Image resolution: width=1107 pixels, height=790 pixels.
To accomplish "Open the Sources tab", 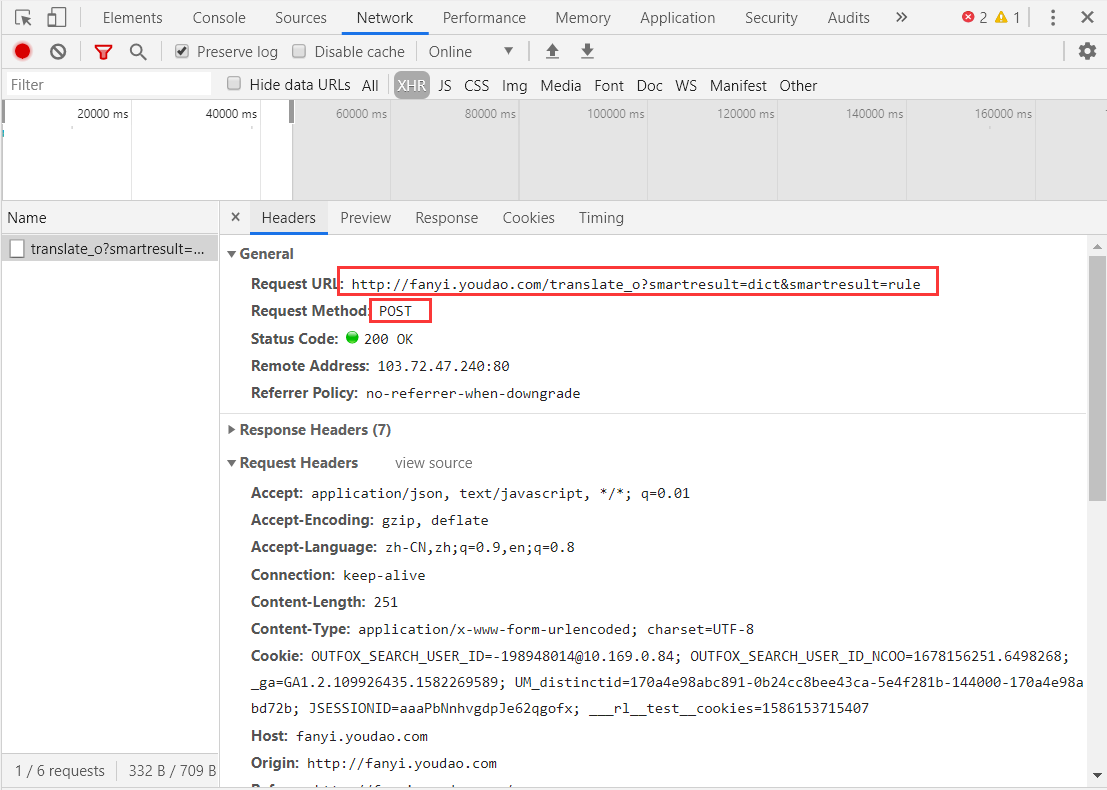I will coord(301,18).
